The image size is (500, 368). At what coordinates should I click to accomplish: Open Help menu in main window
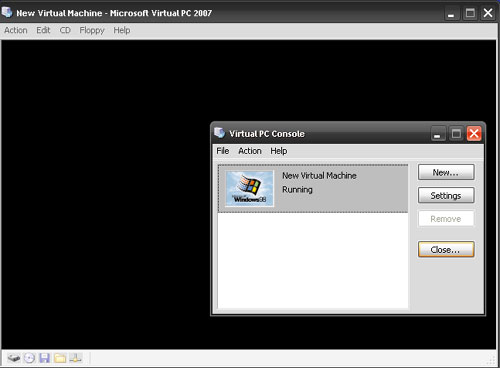(x=122, y=31)
